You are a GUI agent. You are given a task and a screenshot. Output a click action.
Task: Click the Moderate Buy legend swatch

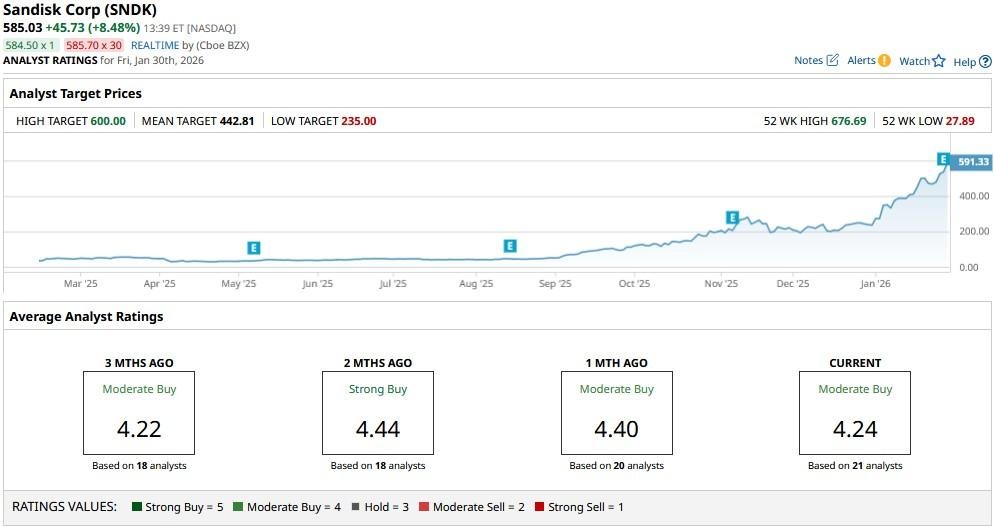click(x=238, y=507)
